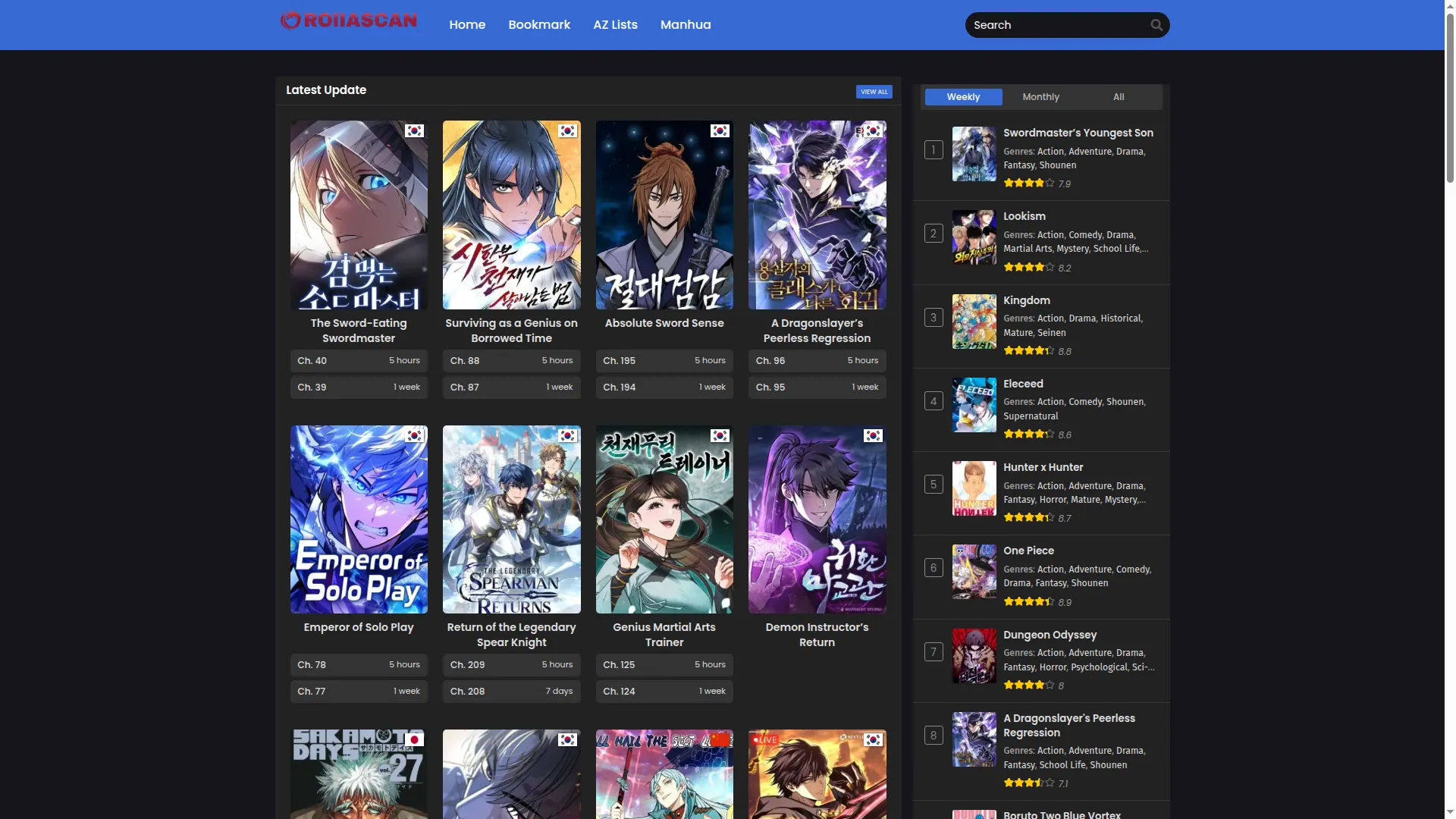Open chapter 39 of The Sword-Eating Swordmaster
Image resolution: width=1456 pixels, height=819 pixels.
click(359, 388)
